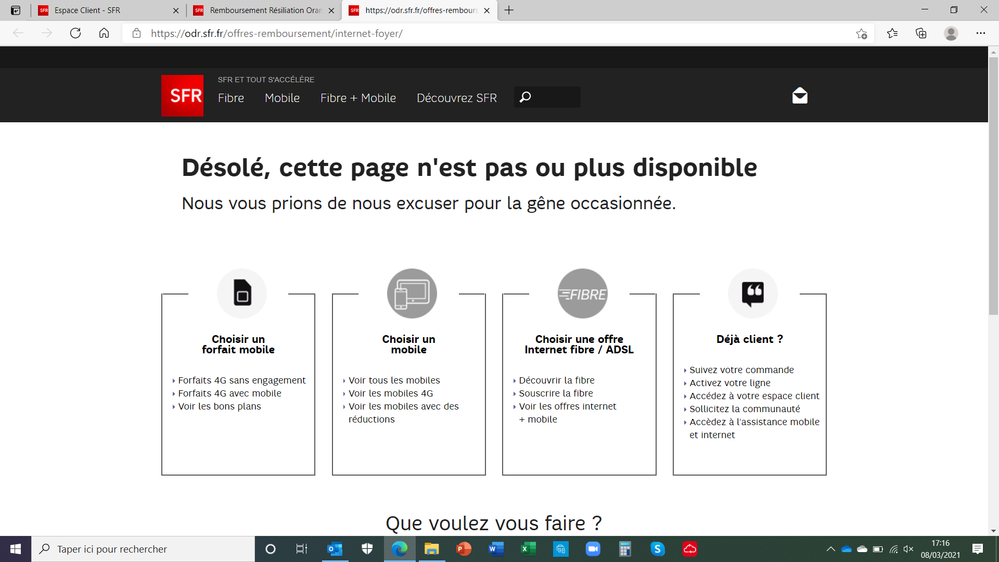Screen dimensions: 999x562
Task: Click the FIBRE circle icon
Action: 582,293
